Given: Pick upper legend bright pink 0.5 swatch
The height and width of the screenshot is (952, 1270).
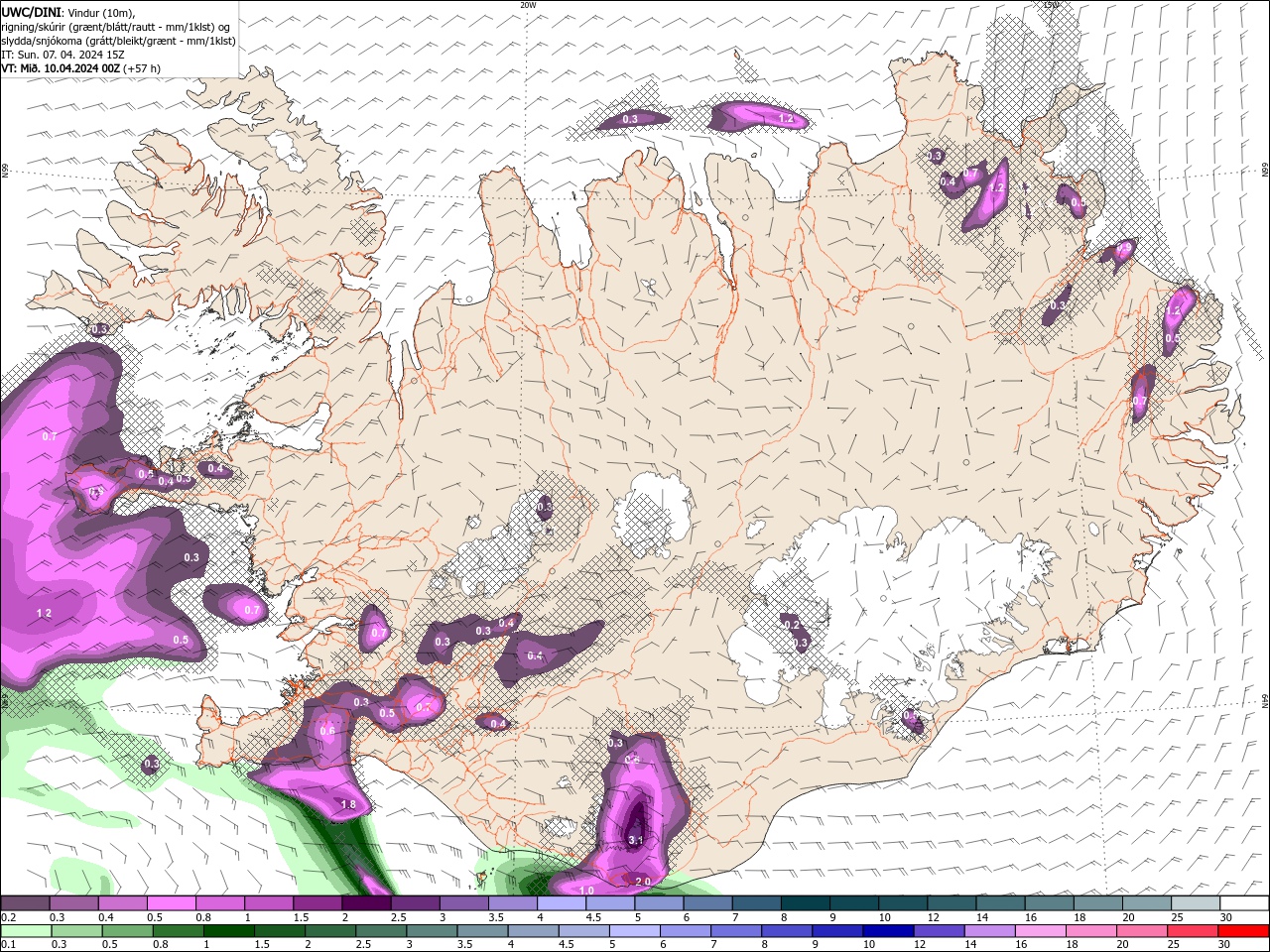Looking at the screenshot, I should point(171,903).
